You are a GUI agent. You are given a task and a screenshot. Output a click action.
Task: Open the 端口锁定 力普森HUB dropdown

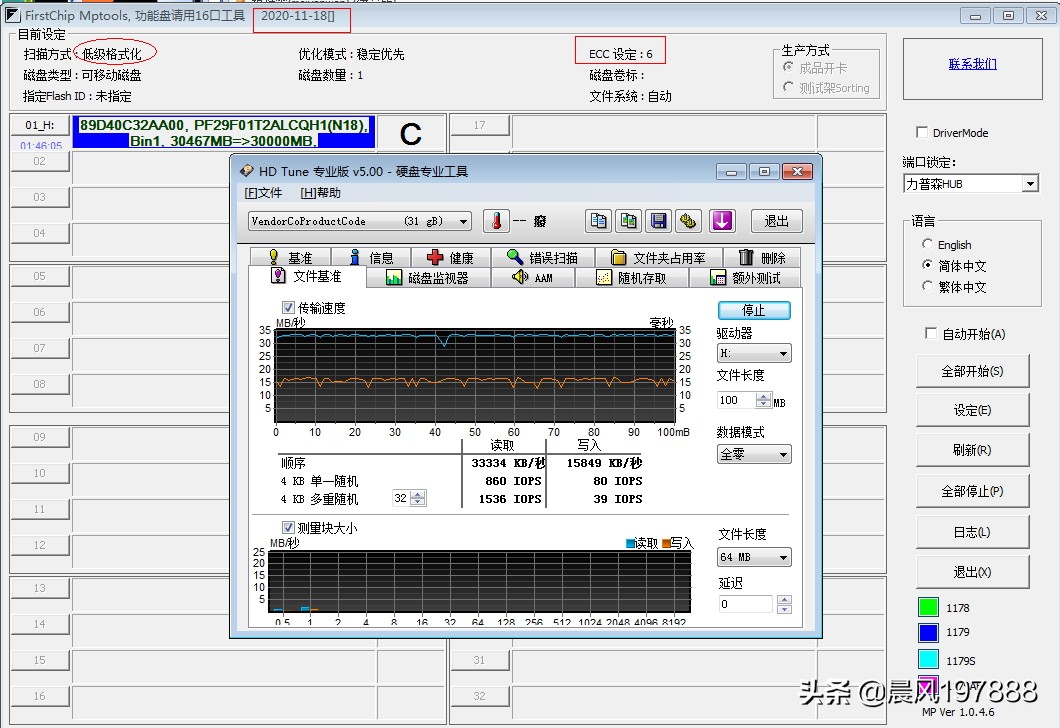click(971, 183)
